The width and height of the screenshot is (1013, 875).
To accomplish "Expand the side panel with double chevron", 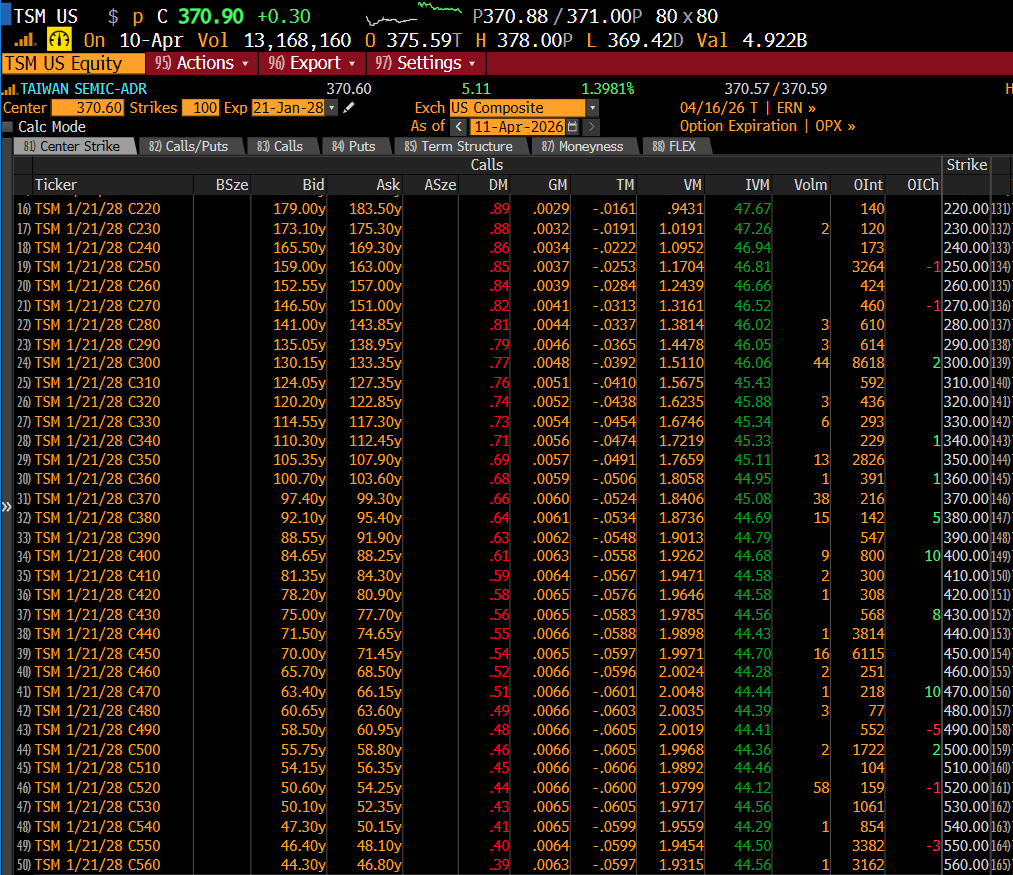I will (6, 507).
